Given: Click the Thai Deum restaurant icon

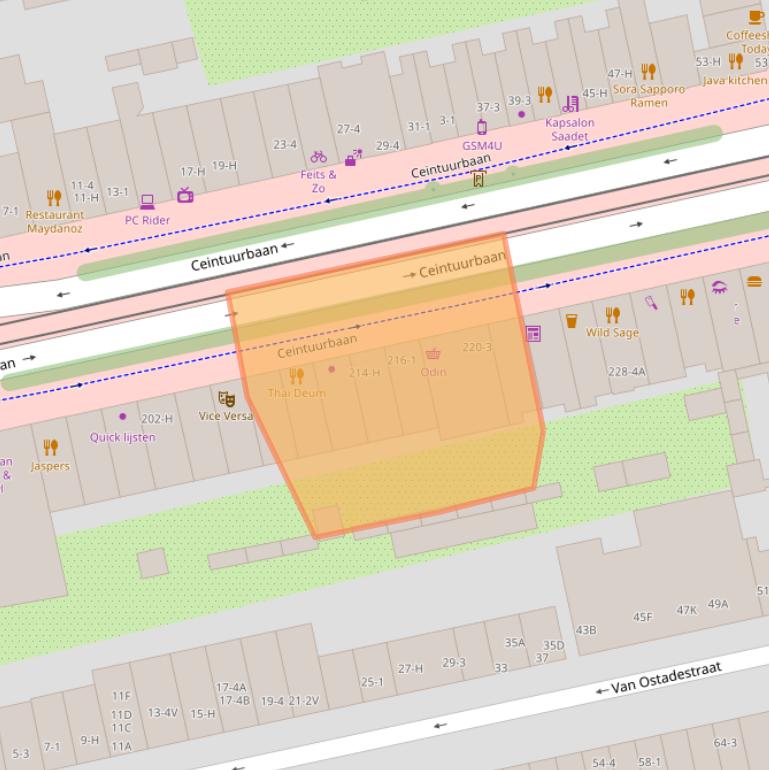Looking at the screenshot, I should pos(296,376).
